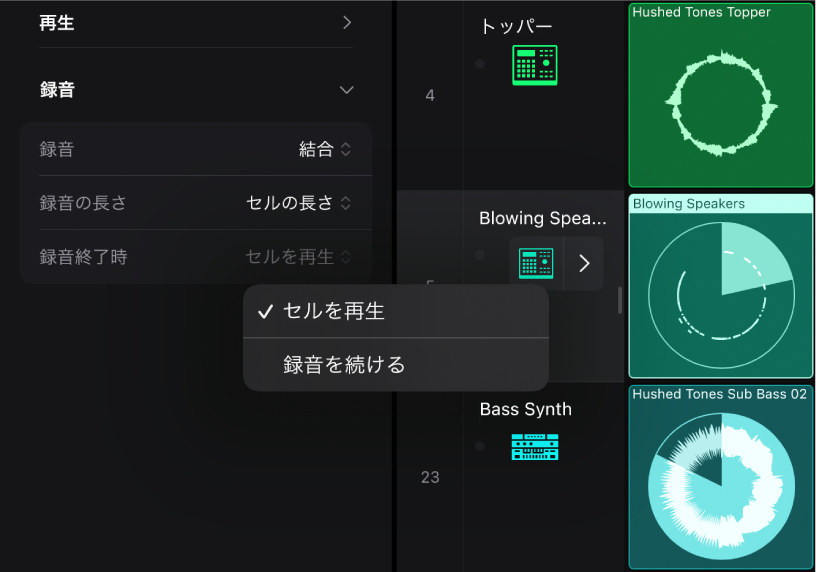The height and width of the screenshot is (572, 817).
Task: Expand the 再生 section chevron
Action: coord(347,22)
